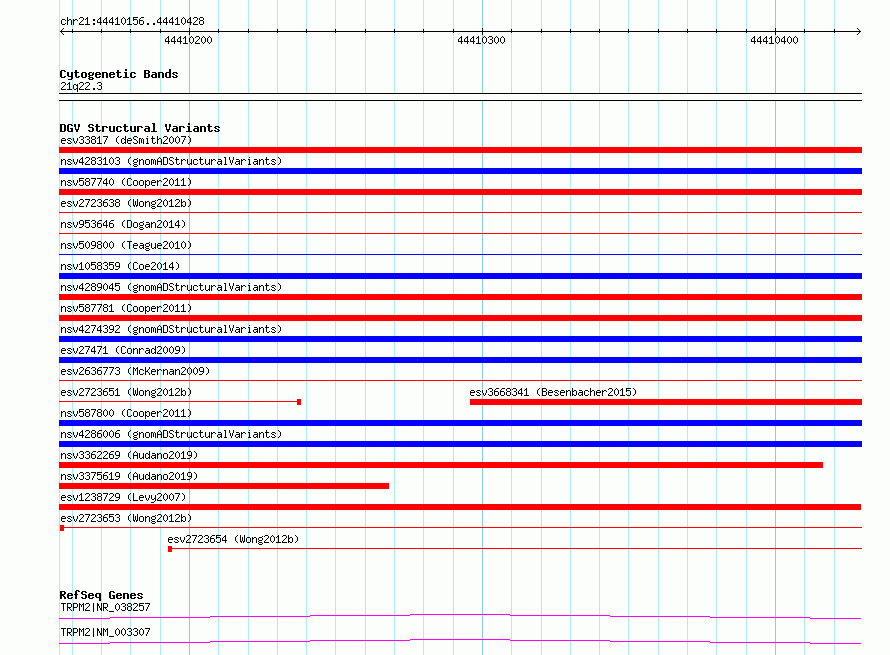This screenshot has height=655, width=890.
Task: Click the nsv1058359 (Coe2014) variant label
Action: point(120,266)
